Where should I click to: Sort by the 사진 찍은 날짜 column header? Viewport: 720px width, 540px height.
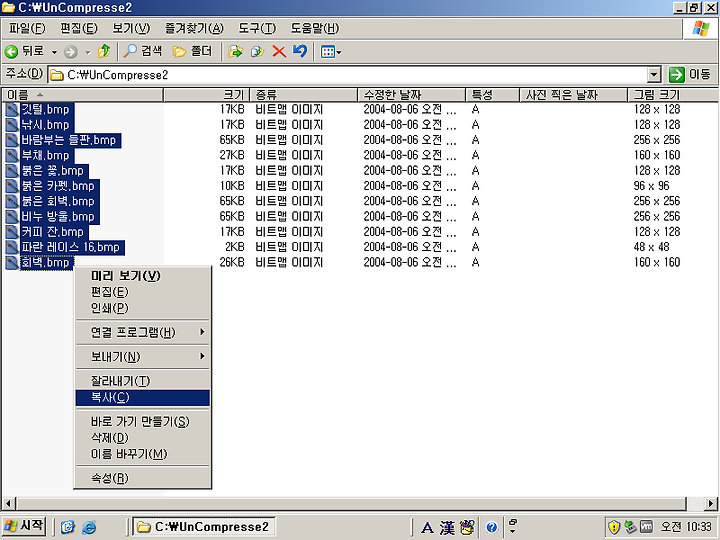click(x=573, y=95)
